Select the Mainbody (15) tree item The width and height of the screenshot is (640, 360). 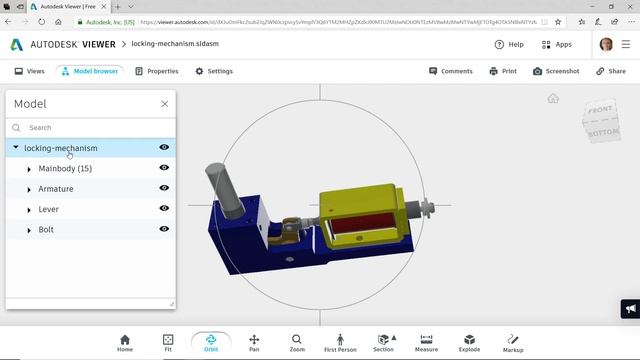point(65,169)
